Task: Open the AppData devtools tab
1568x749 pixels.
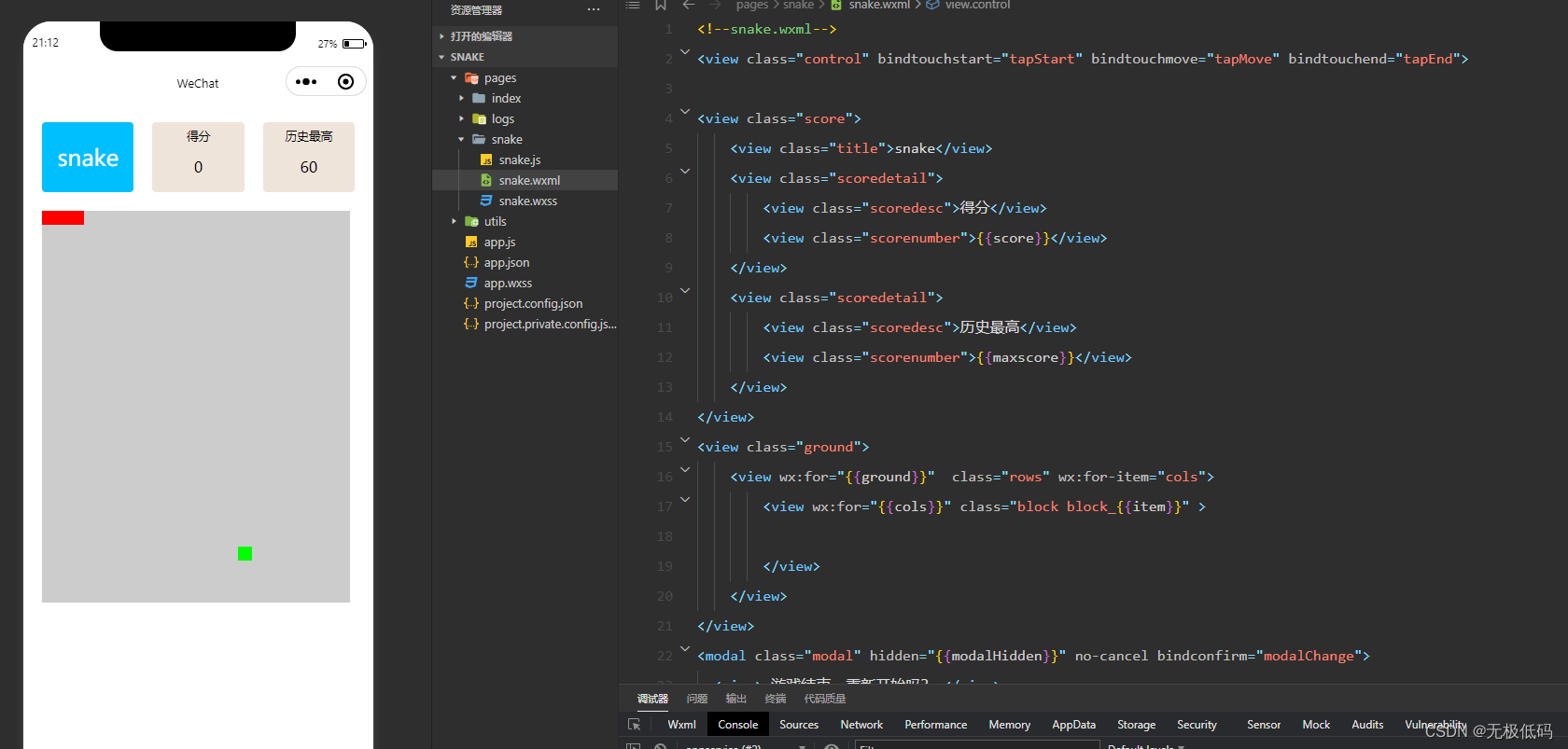Action: pyautogui.click(x=1073, y=725)
